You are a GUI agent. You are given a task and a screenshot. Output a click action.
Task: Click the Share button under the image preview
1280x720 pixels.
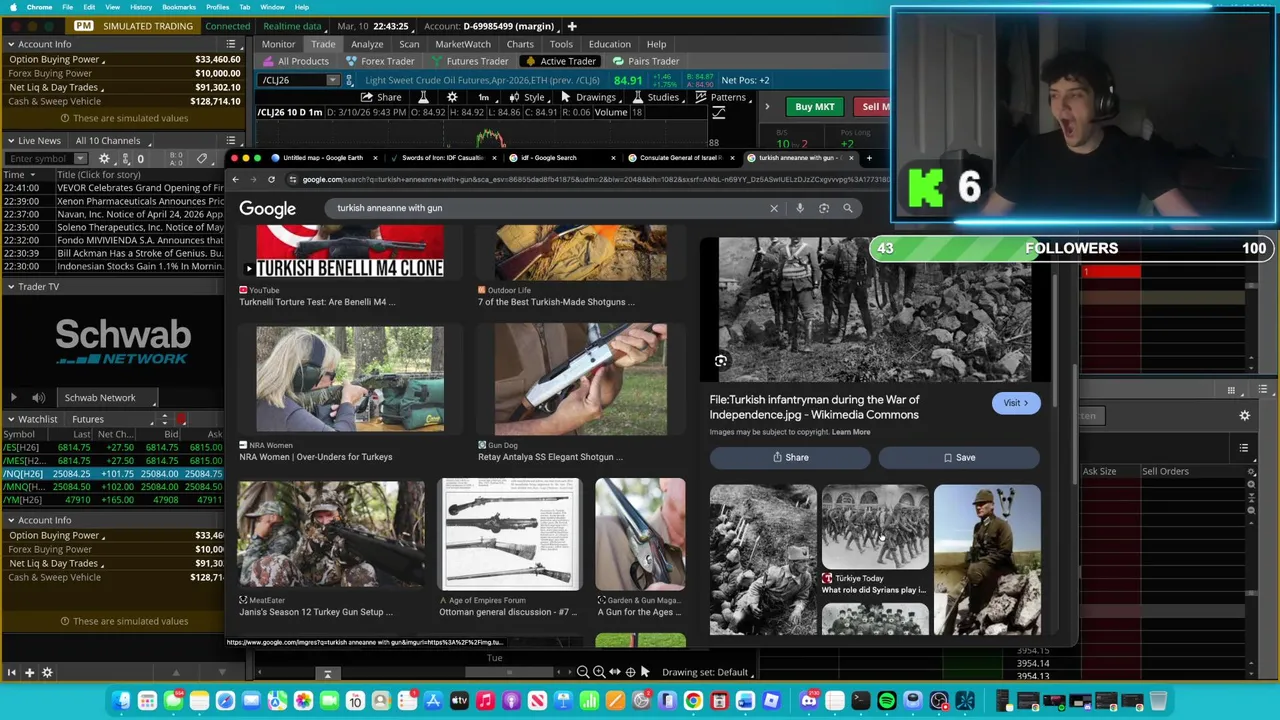pos(790,458)
